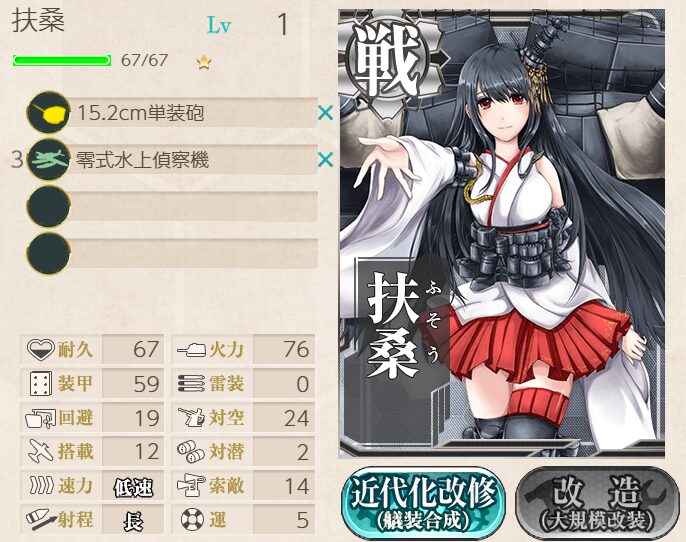Viewport: 686px width, 542px height.
Task: Click the 索敵 line-of-sight icon
Action: click(191, 486)
